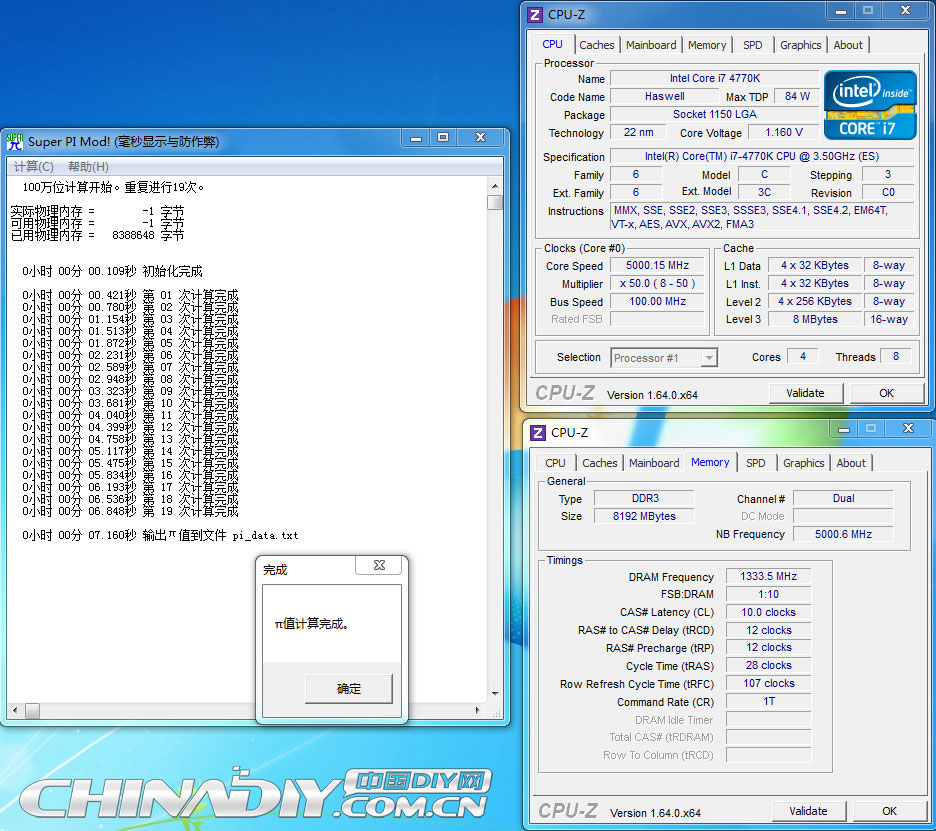The image size is (936, 831).
Task: Click the pi_data.txt output line
Action: click(x=160, y=535)
